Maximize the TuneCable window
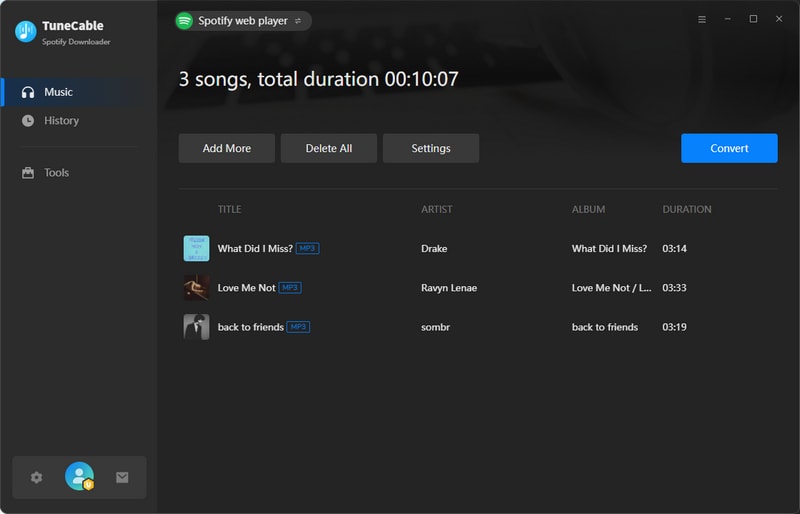Screen dimensions: 800x514 coord(753,19)
